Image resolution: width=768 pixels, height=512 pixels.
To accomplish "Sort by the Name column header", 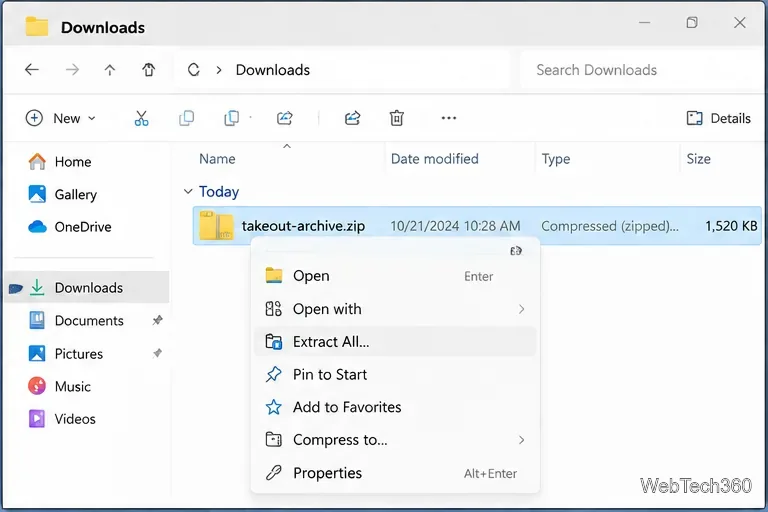I will [x=217, y=159].
